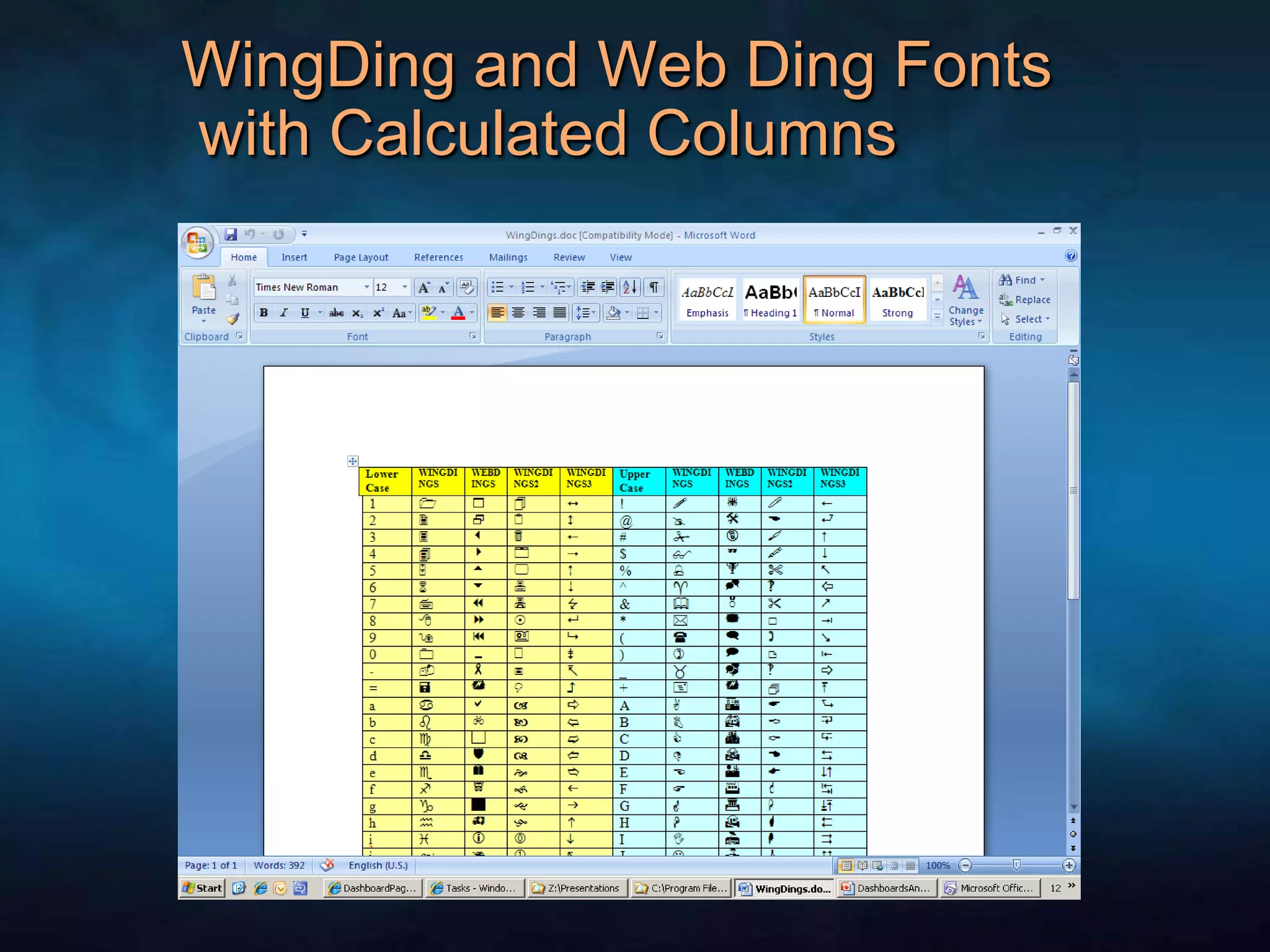
Task: Click the Cut scissors icon
Action: tap(233, 281)
